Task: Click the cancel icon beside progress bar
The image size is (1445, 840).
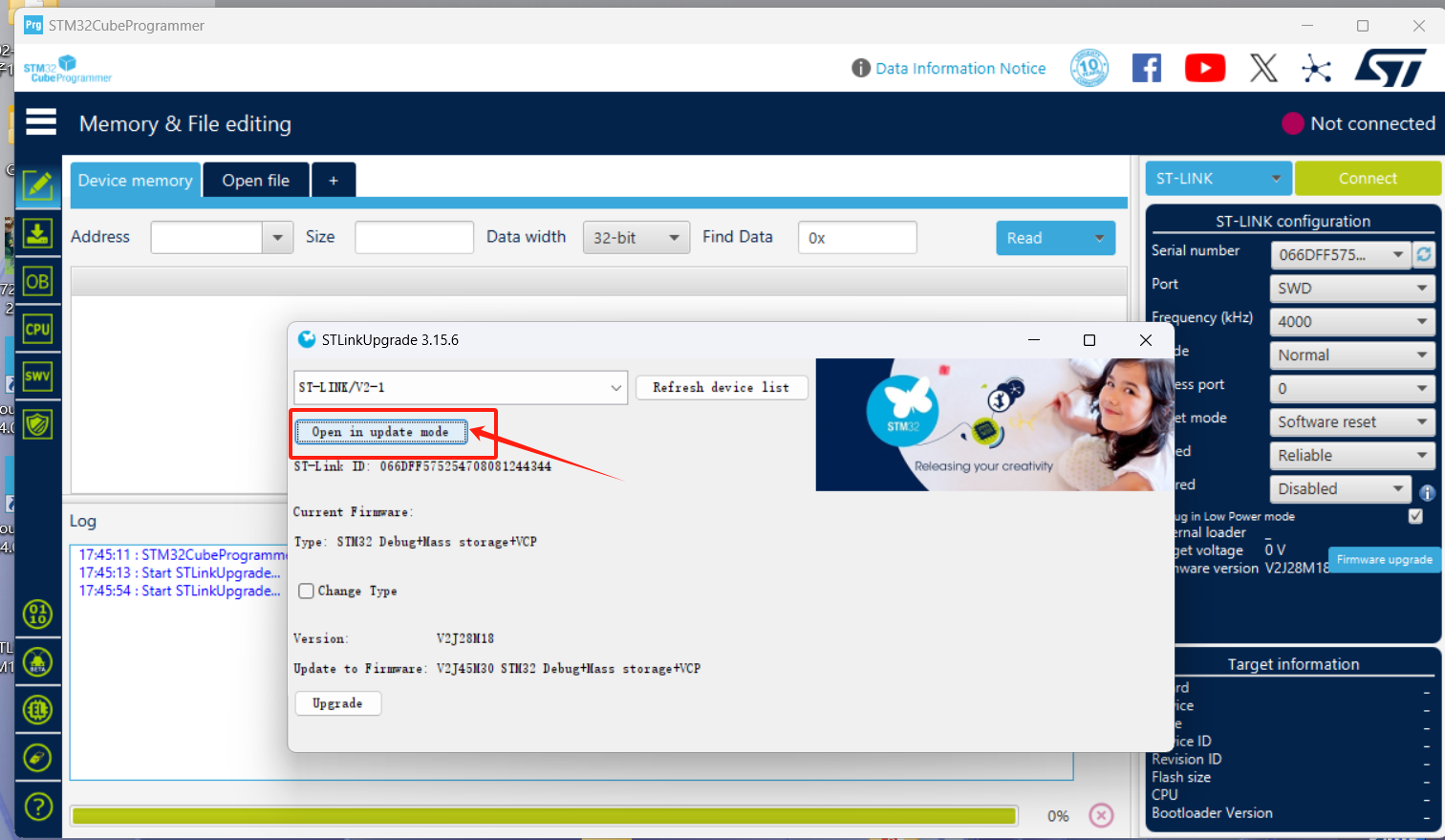Action: coord(1101,815)
